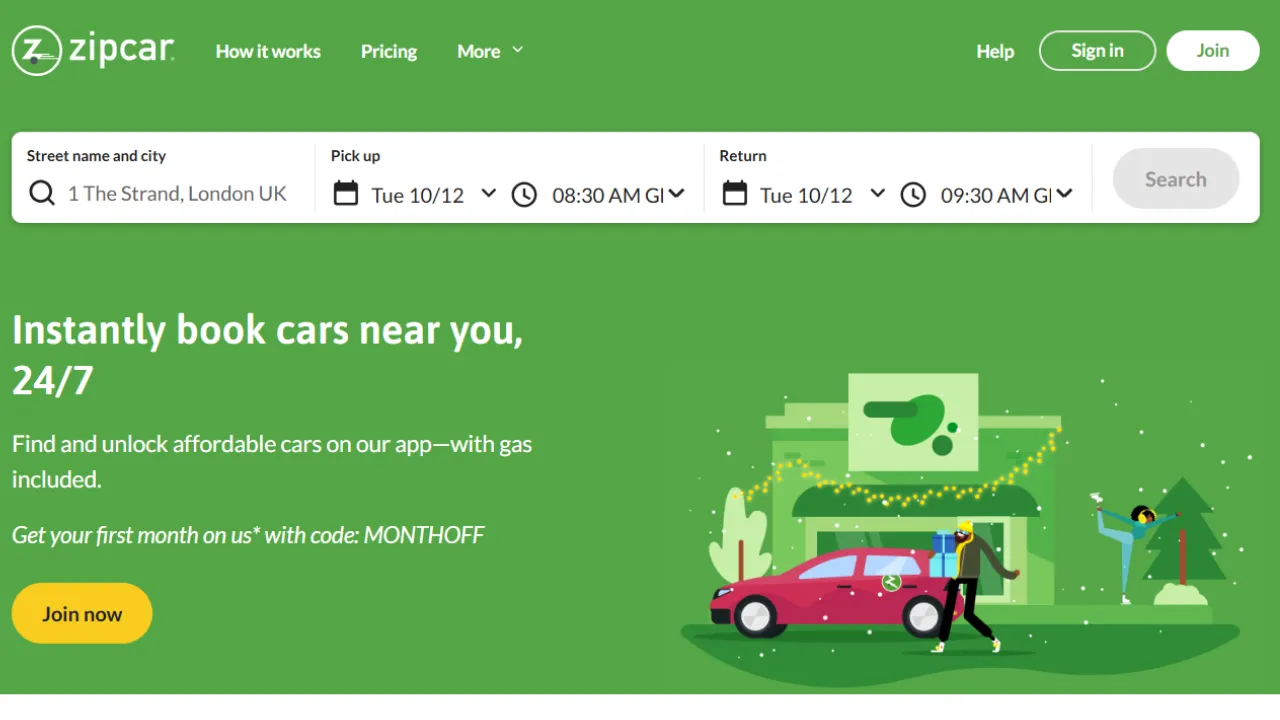The width and height of the screenshot is (1280, 720).
Task: Select the Return date Tue 10/12
Action: coord(807,195)
